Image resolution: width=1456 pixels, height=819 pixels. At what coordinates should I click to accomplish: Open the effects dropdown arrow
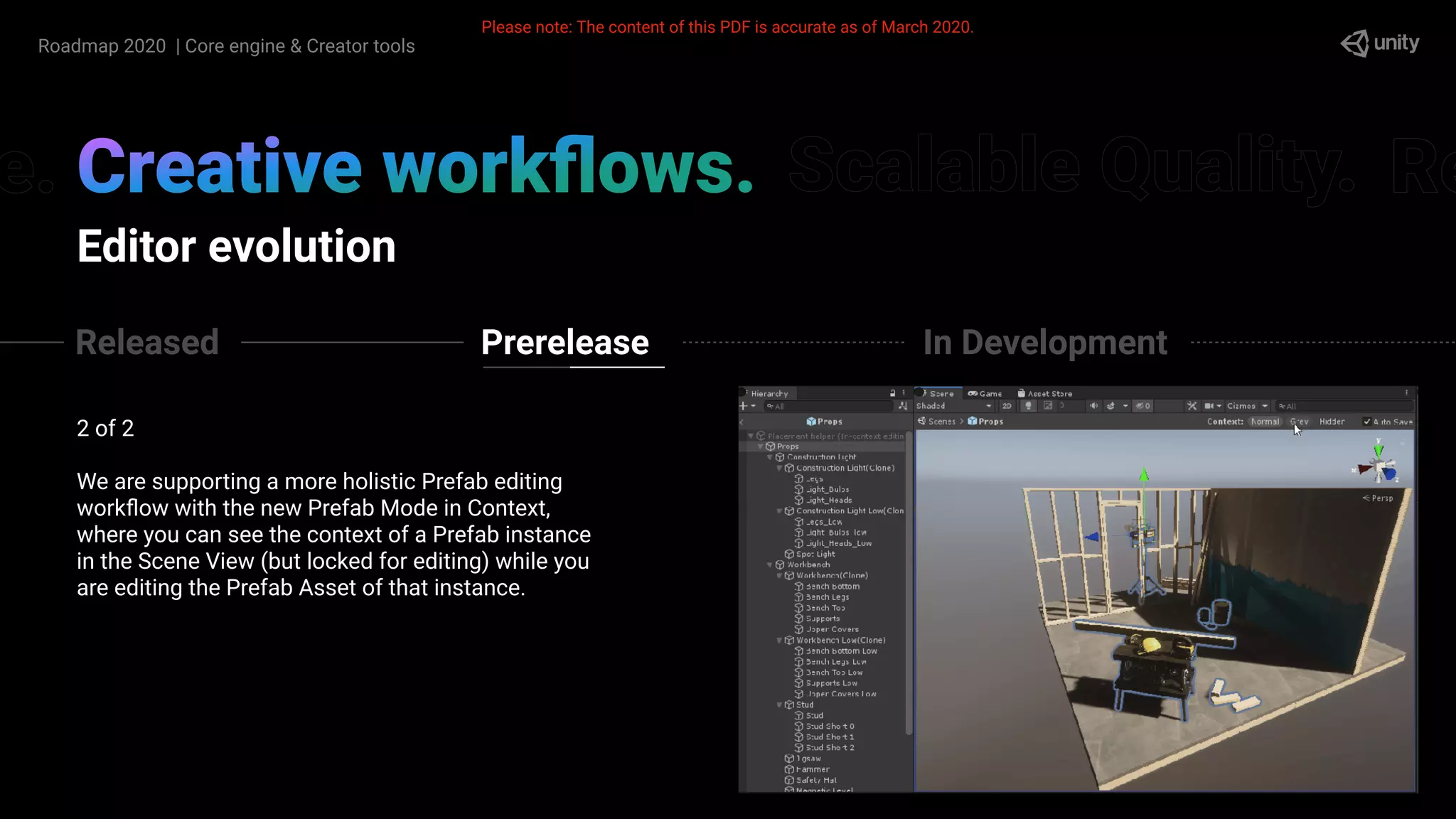(x=1125, y=406)
